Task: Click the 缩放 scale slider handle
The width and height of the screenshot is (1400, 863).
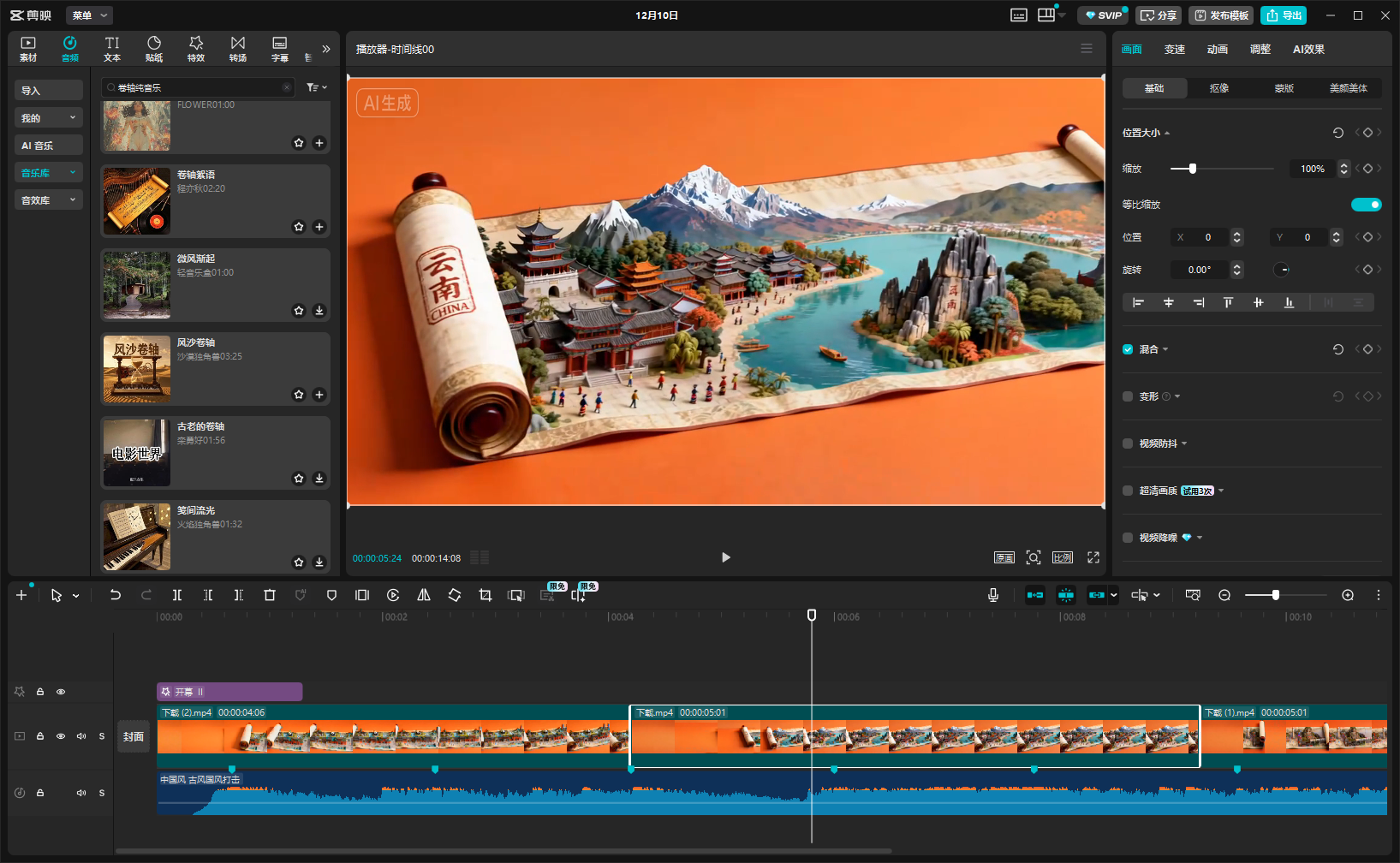Action: [x=1193, y=169]
